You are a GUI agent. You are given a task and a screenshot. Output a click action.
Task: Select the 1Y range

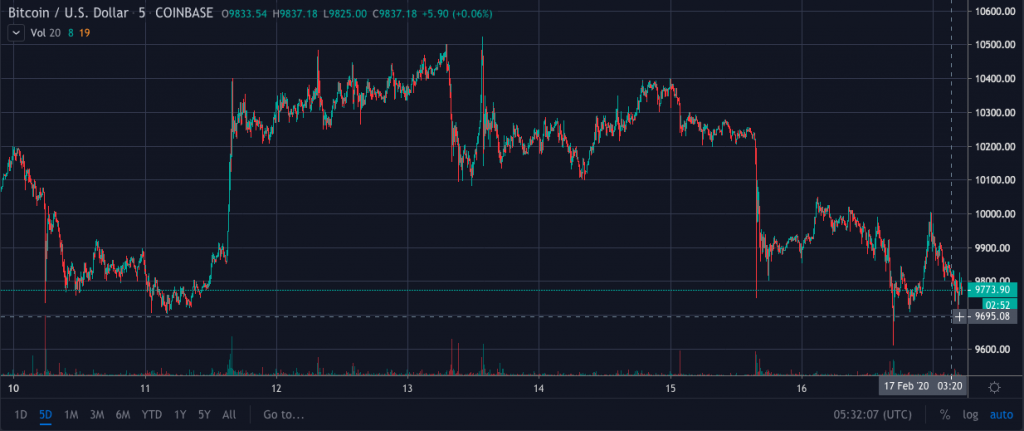pyautogui.click(x=180, y=414)
